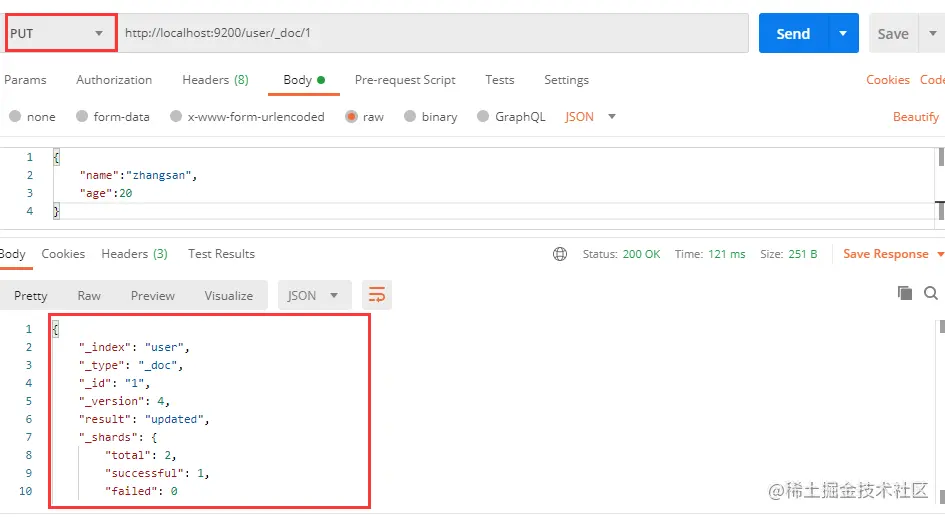Select the Visualize response view

228,296
